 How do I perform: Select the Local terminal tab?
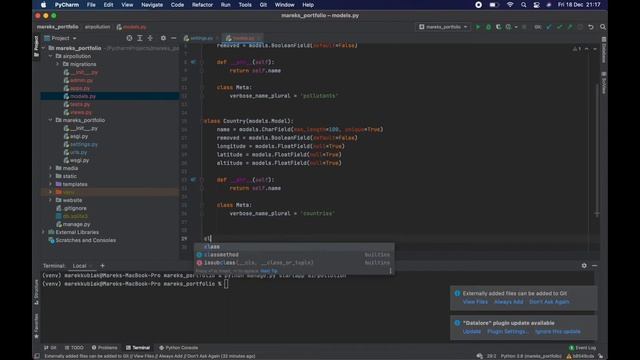[80, 266]
